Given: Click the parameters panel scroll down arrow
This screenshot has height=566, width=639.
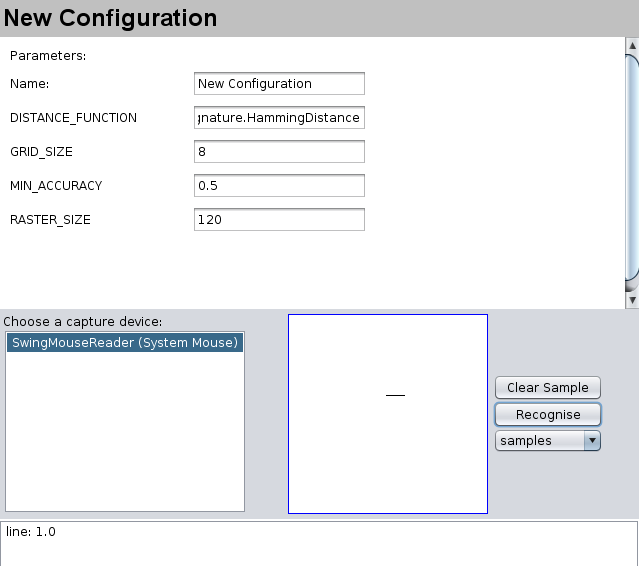Looking at the screenshot, I should point(631,300).
